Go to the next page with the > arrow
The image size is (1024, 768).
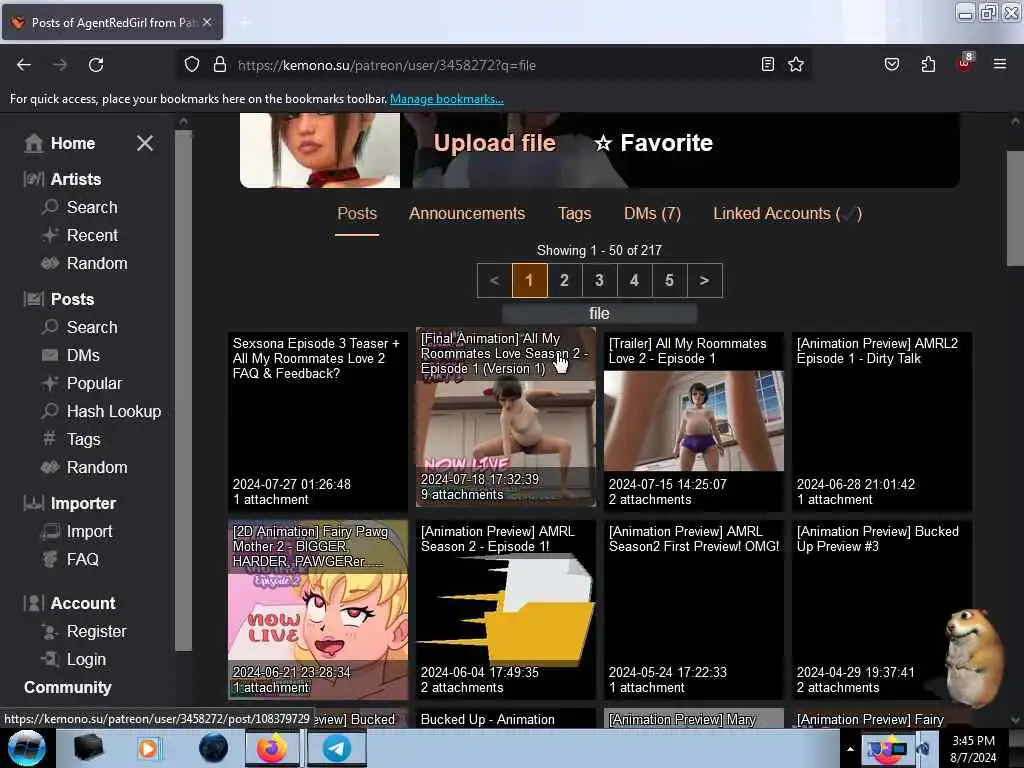pyautogui.click(x=705, y=281)
